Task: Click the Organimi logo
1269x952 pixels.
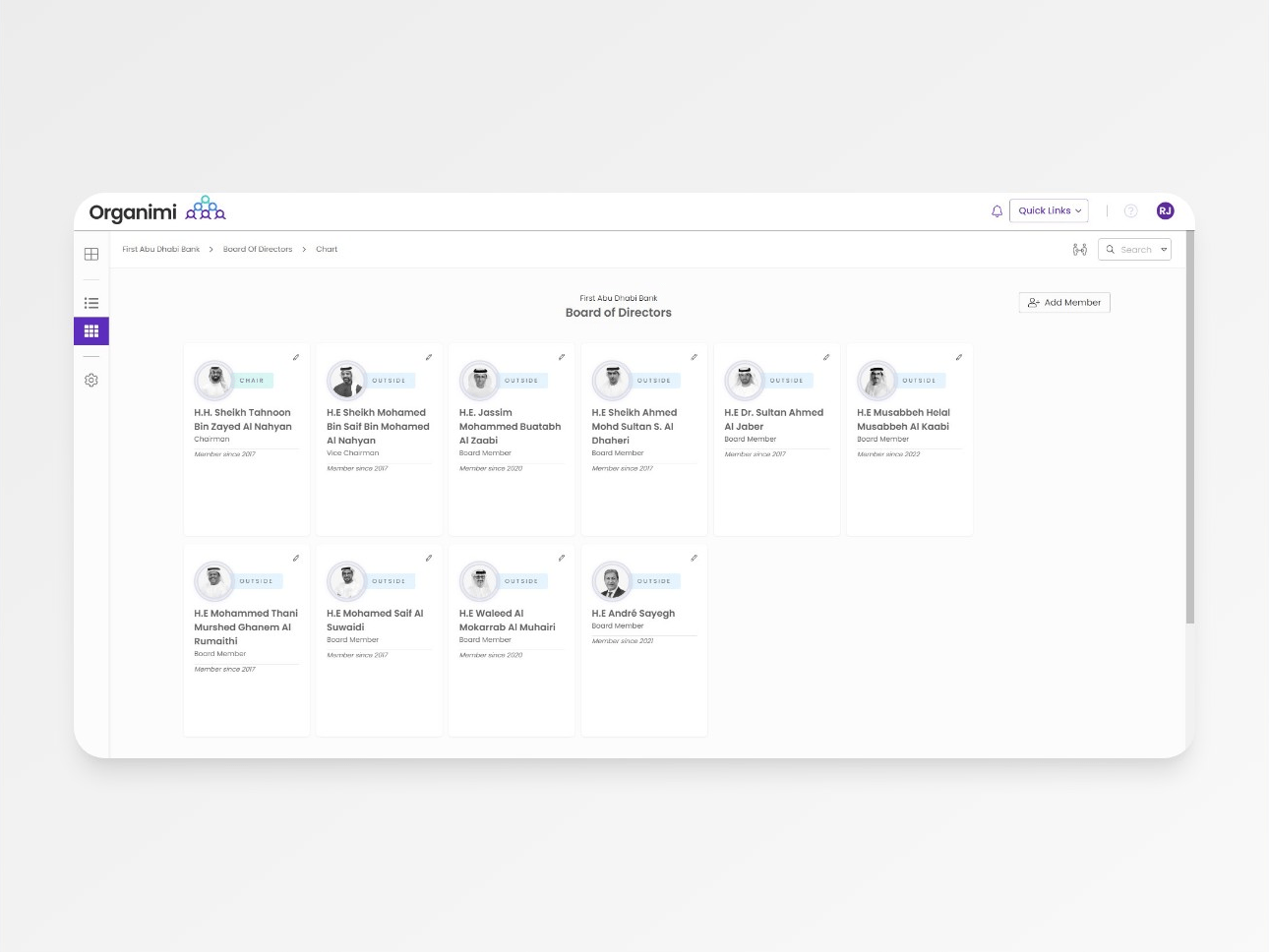Action: [157, 210]
